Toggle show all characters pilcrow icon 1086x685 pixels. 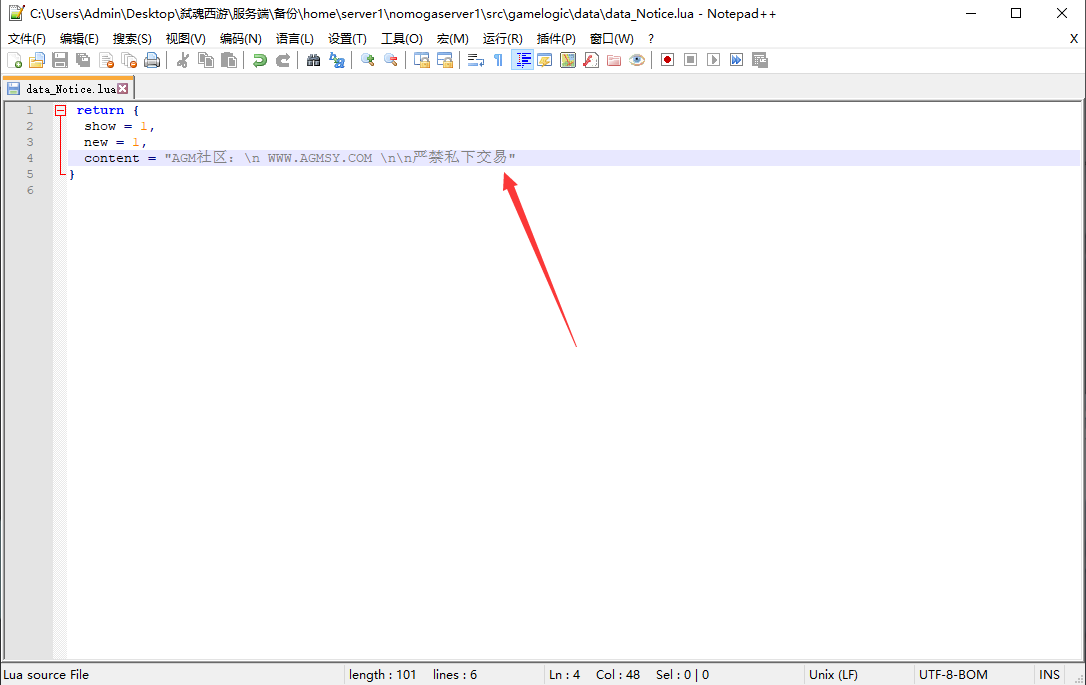click(x=498, y=60)
